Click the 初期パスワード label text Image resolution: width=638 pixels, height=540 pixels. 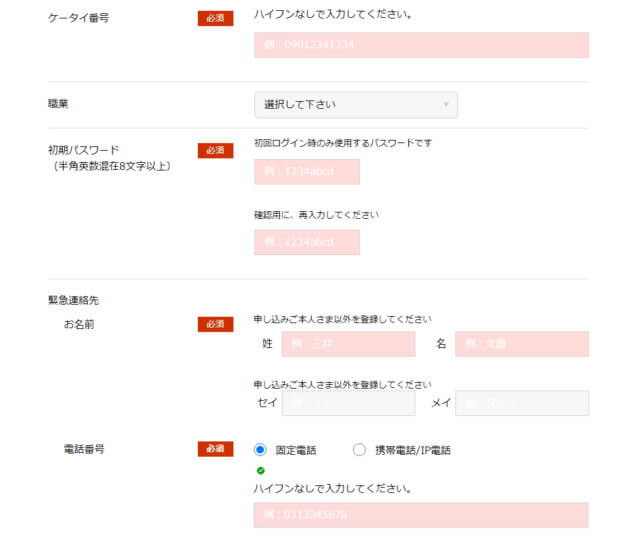point(83,150)
